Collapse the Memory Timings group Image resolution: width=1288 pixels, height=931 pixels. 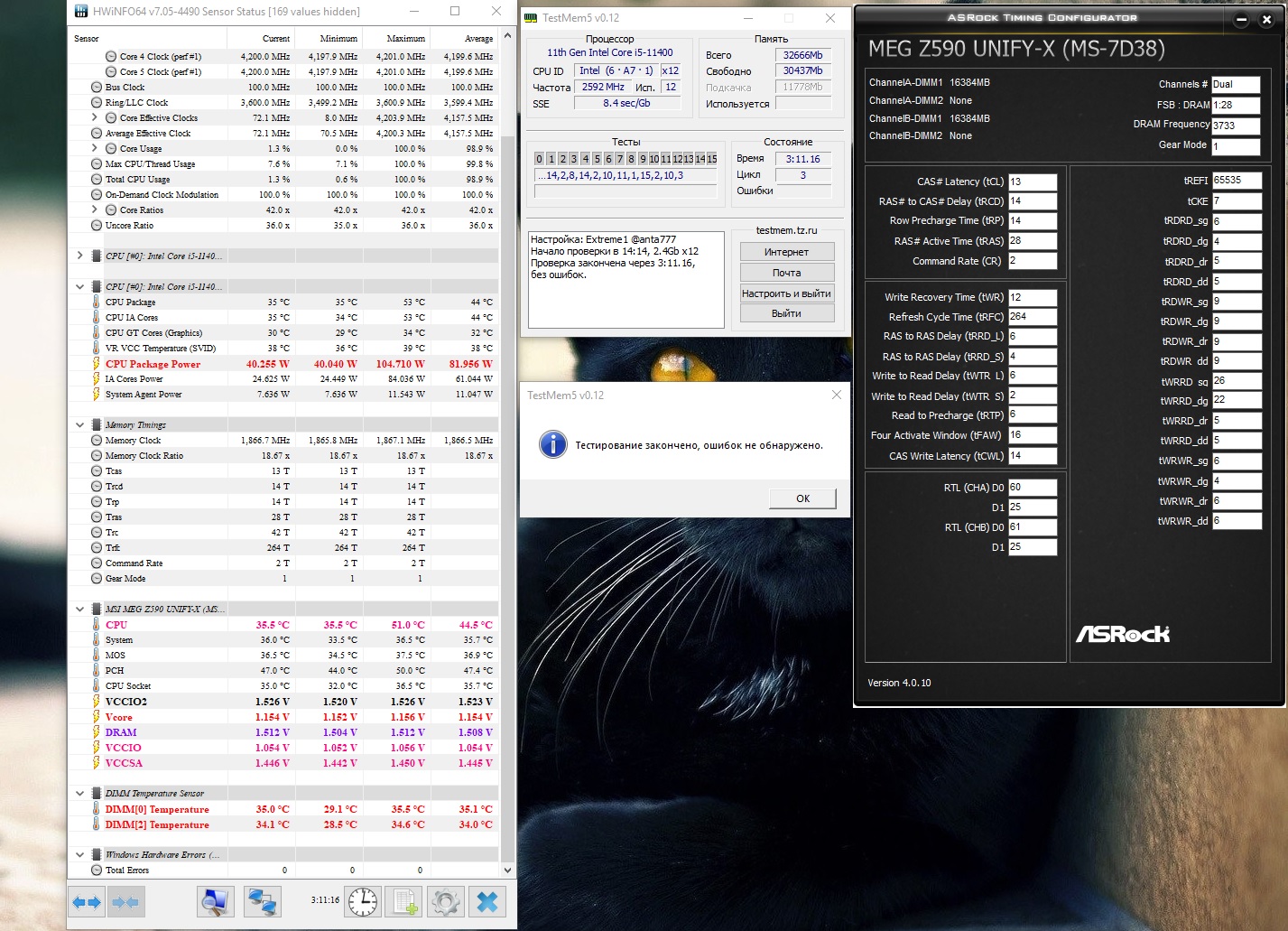80,425
